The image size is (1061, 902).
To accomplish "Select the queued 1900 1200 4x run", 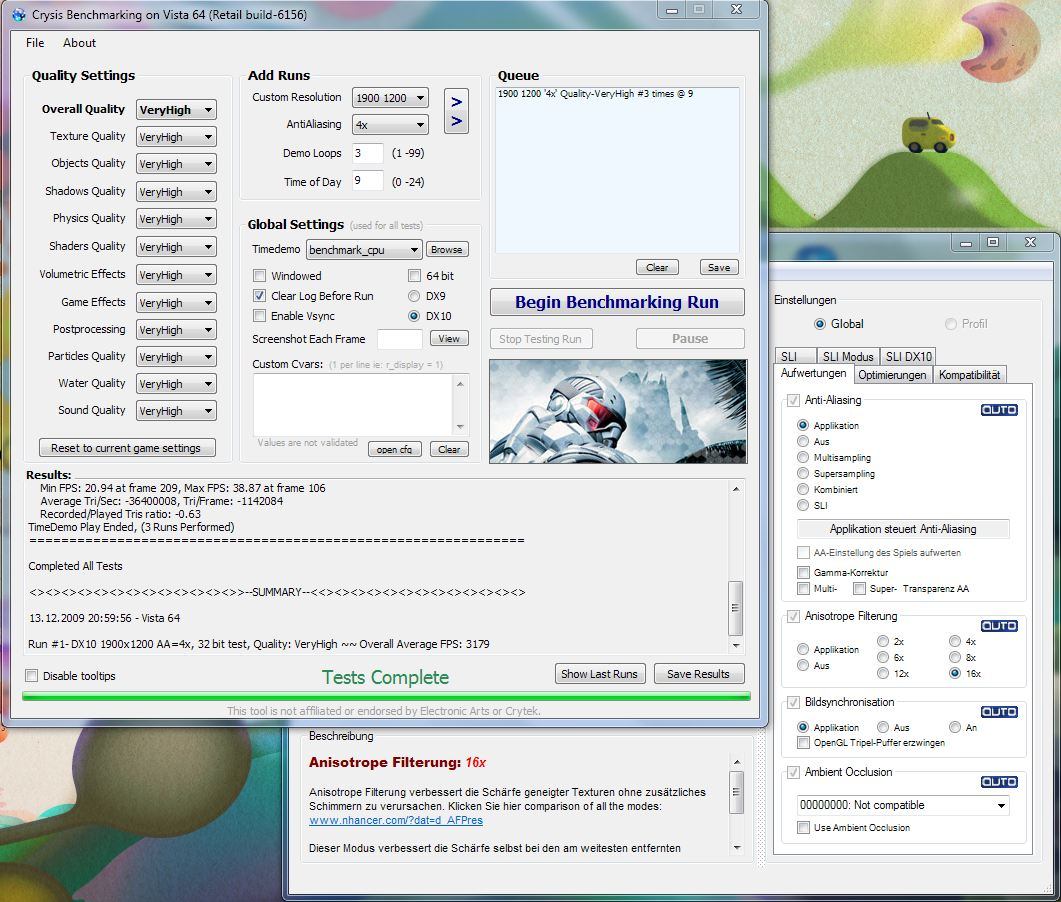I will [595, 94].
